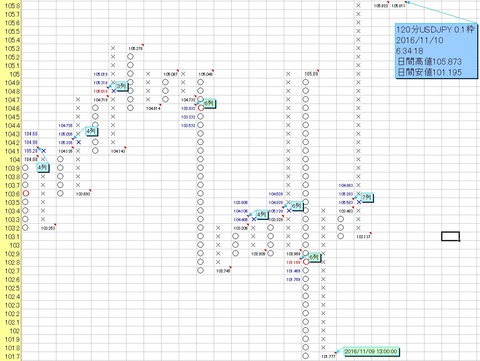Click the 102.745 value in row 102.7
Viewport: 480px width, 361px height.
click(223, 271)
